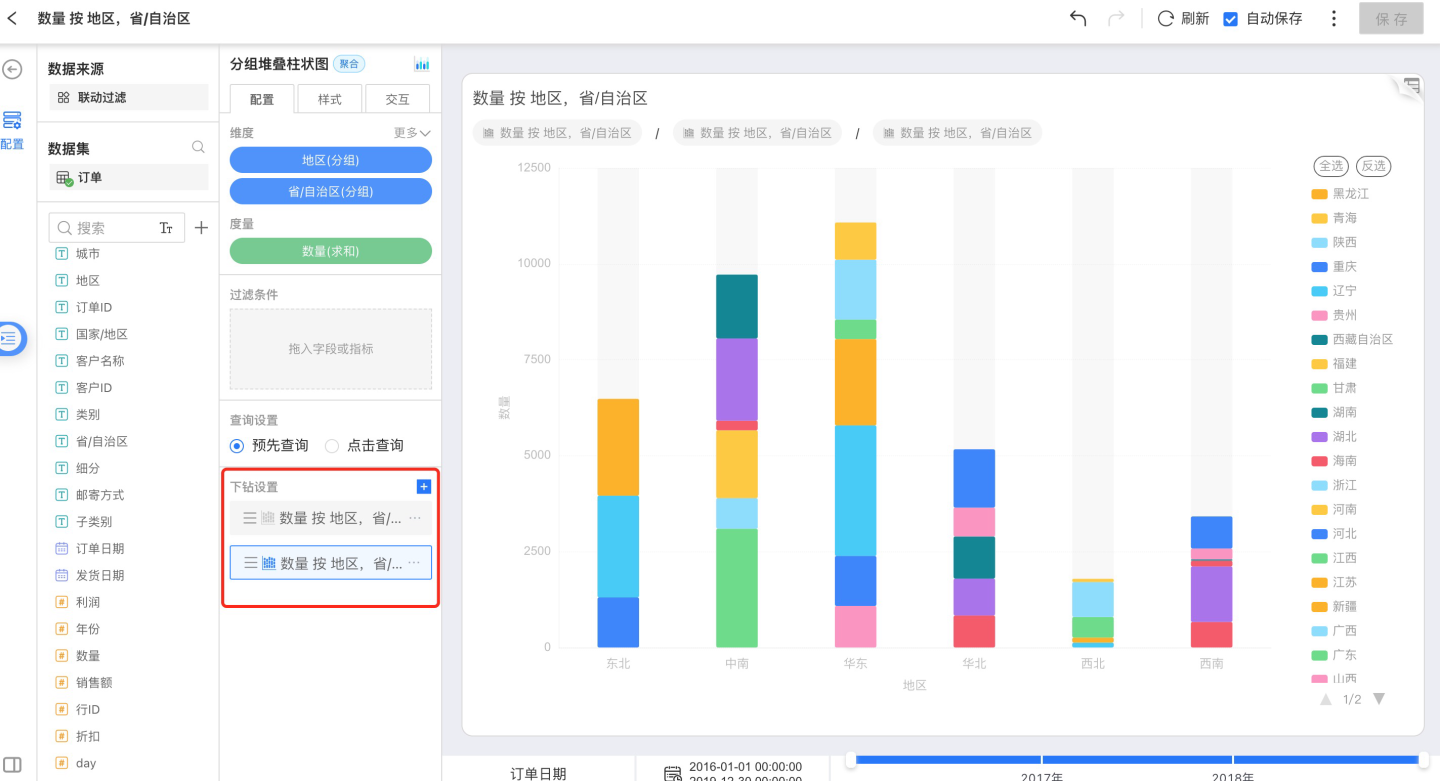Expand the 更多 dimension dropdown
This screenshot has height=781, width=1440.
pos(412,133)
